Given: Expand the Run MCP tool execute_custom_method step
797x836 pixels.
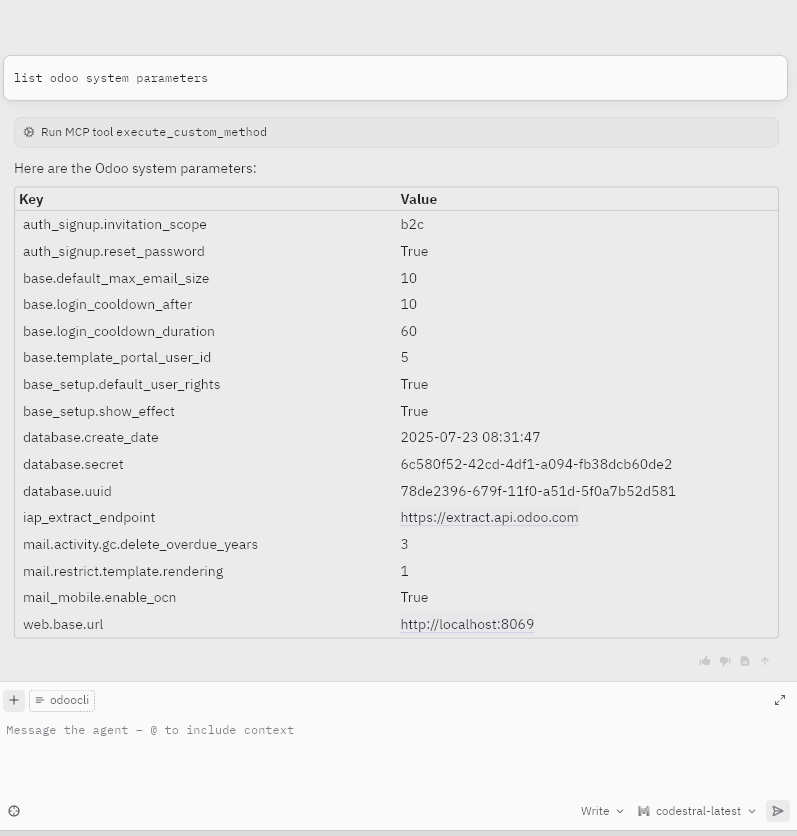Looking at the screenshot, I should 146,132.
